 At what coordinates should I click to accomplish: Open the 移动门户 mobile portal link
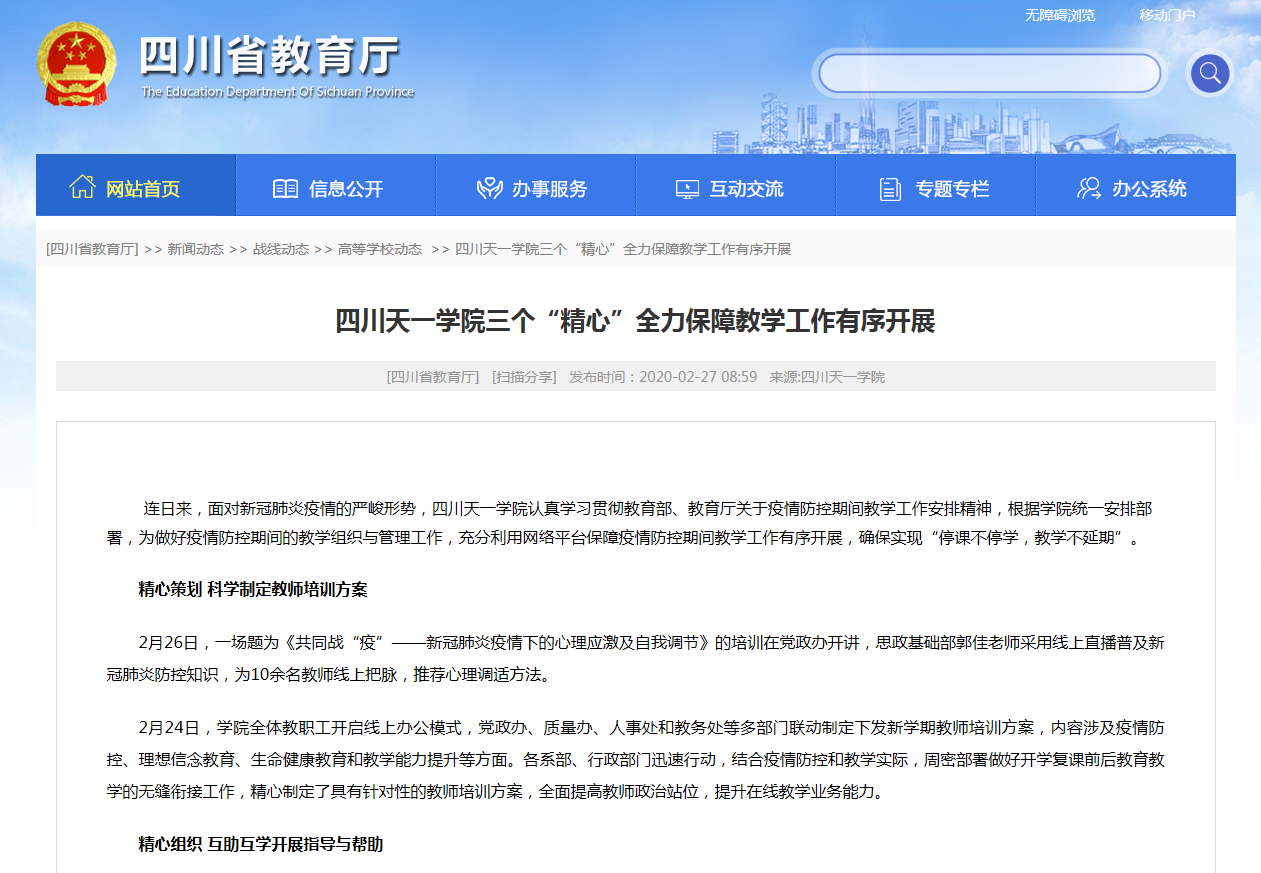[1167, 15]
